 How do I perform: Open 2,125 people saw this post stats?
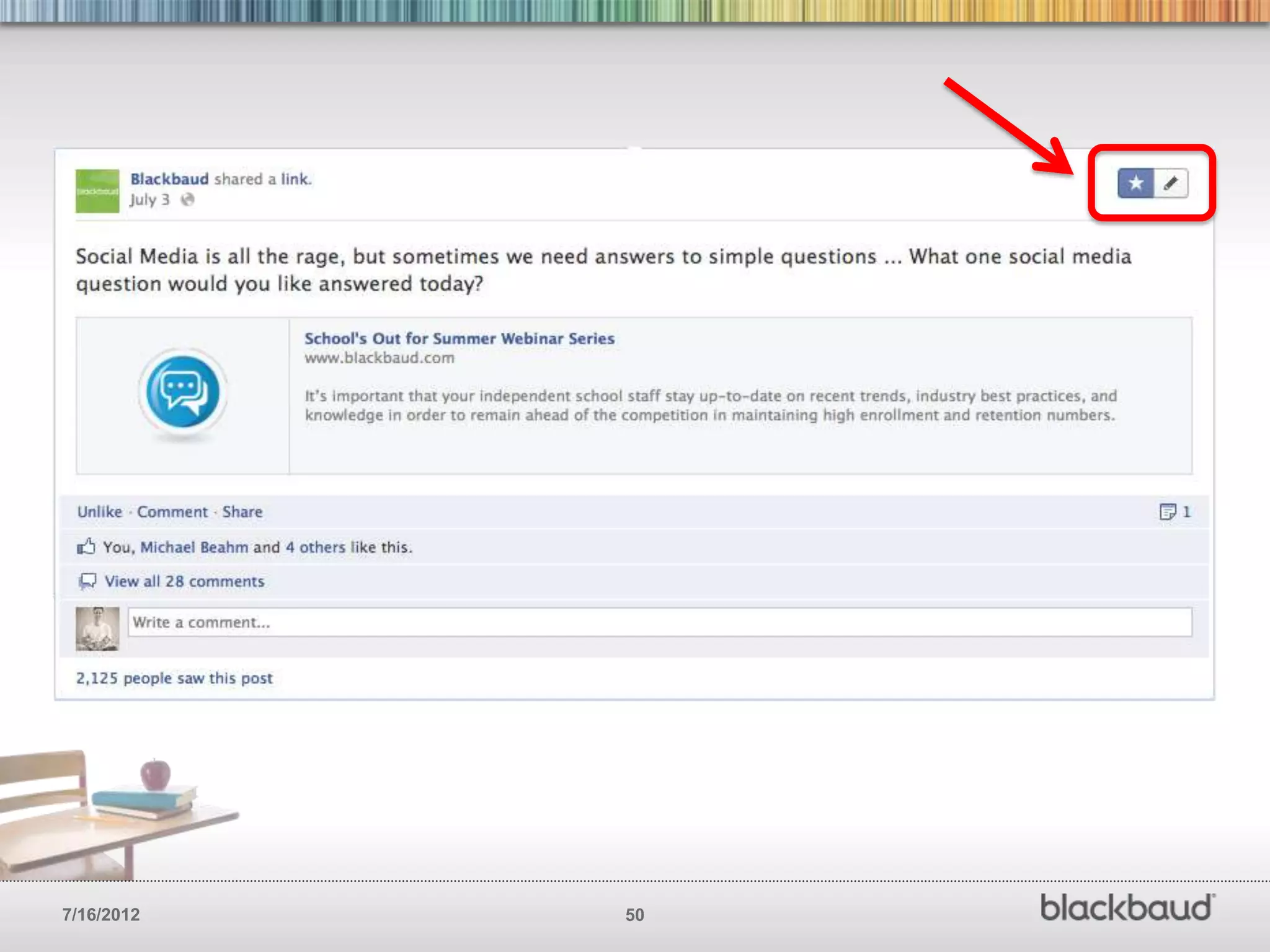174,678
